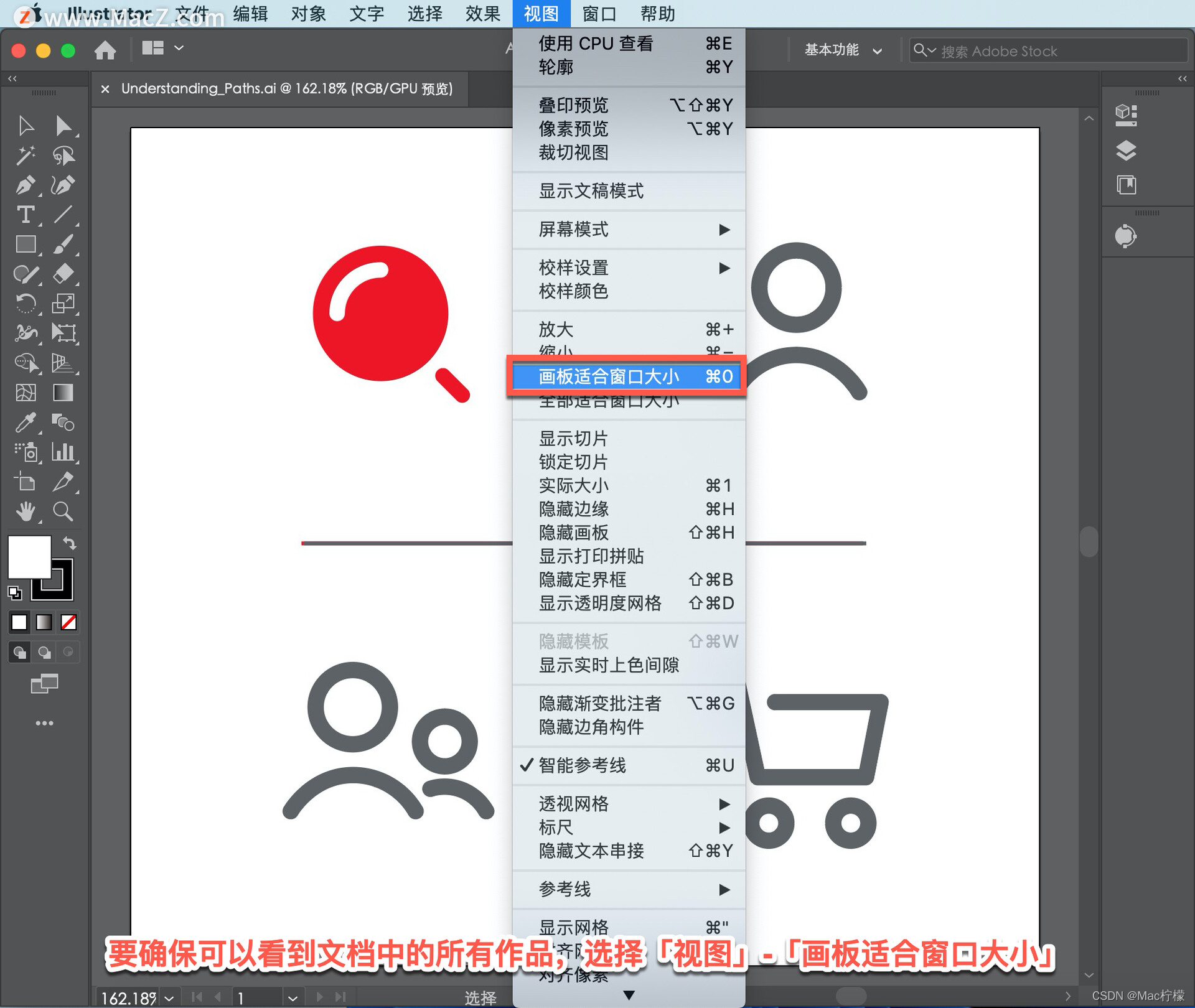
Task: Select the Magic Wand tool
Action: click(26, 156)
